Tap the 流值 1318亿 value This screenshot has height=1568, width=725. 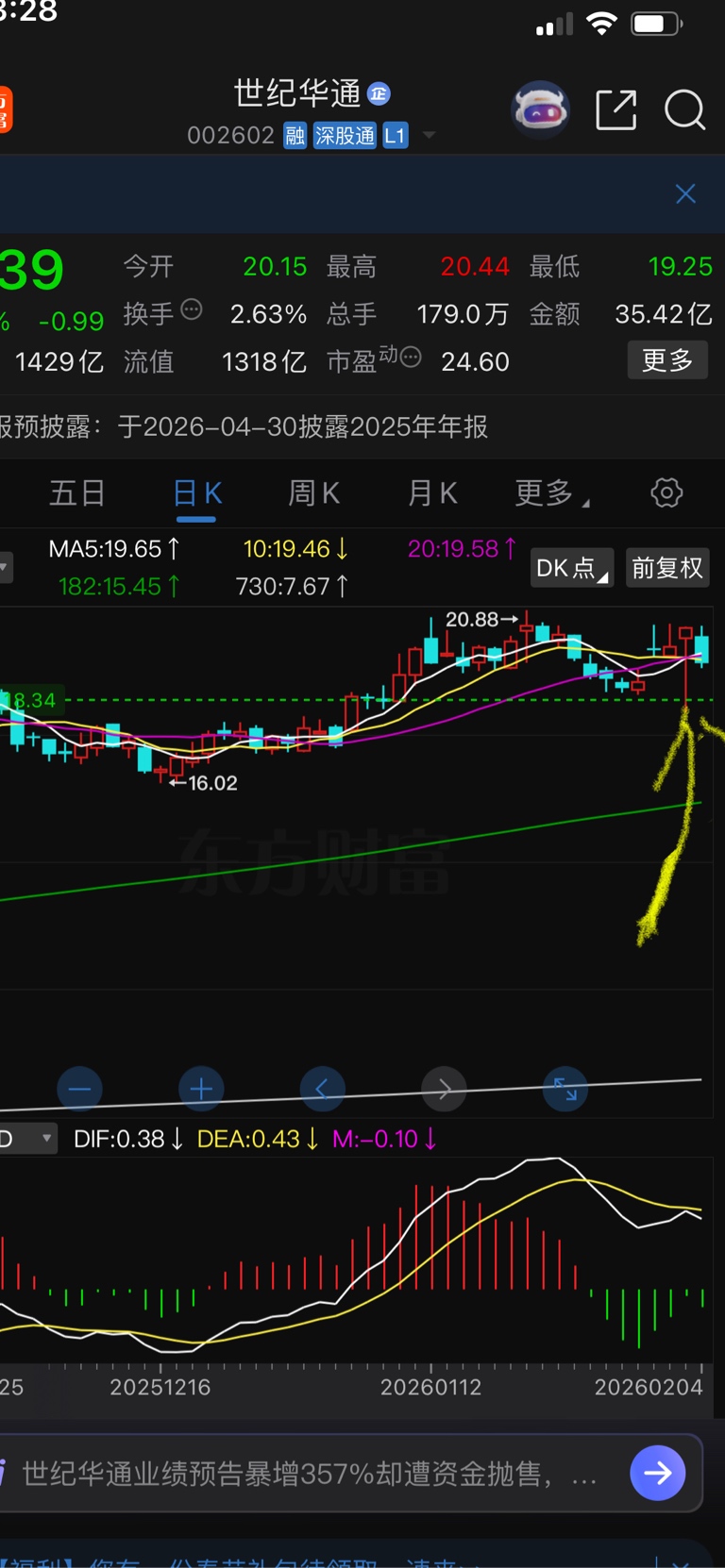(264, 361)
